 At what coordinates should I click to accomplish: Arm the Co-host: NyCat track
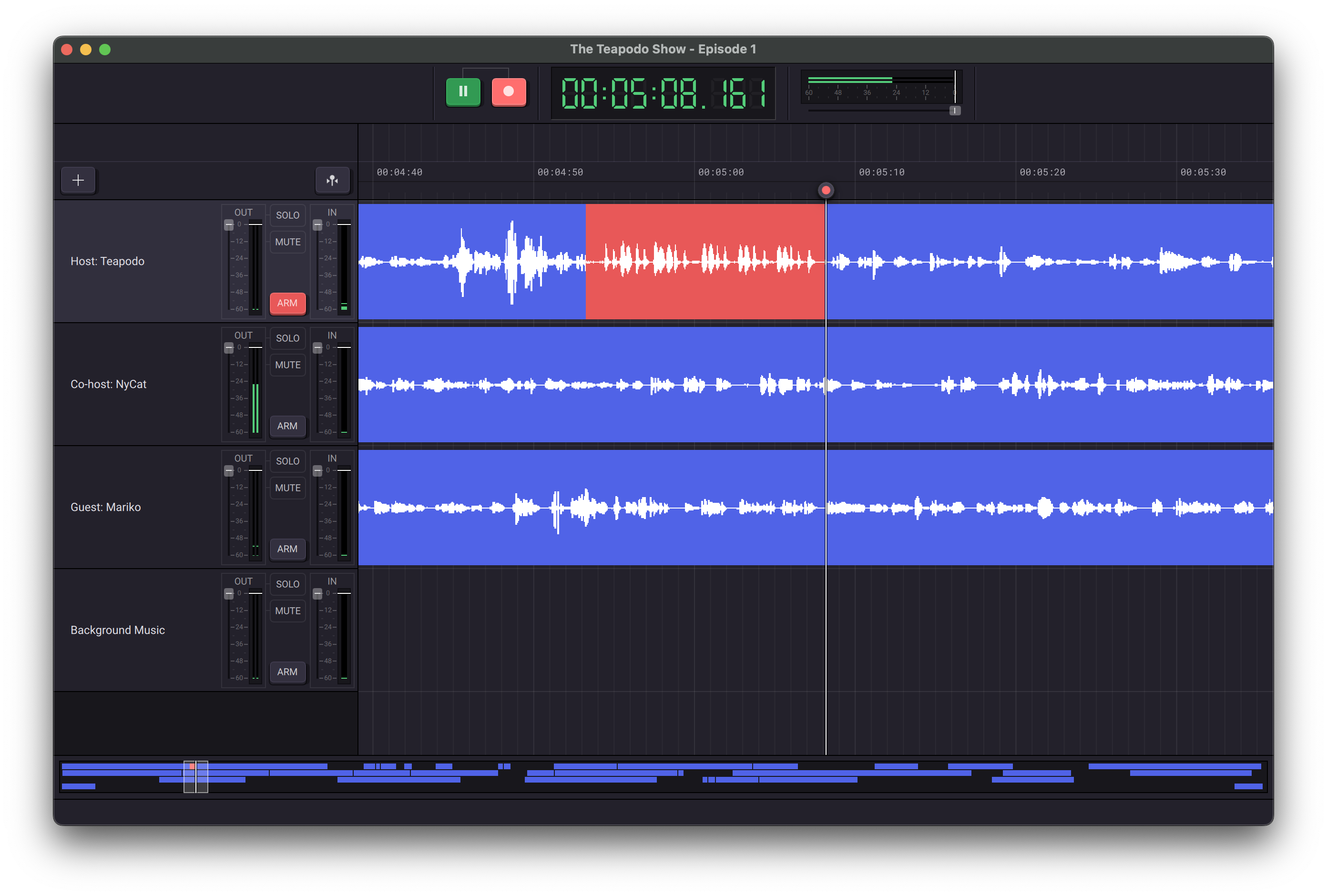[x=287, y=426]
